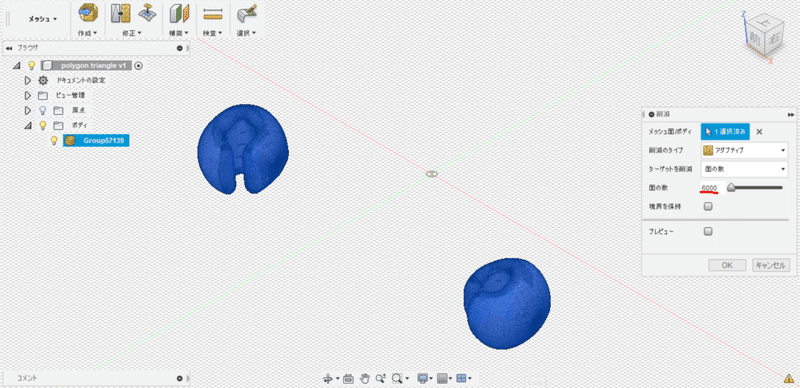Click the upper-left blue mesh body in viewport
This screenshot has height=388, width=800.
pos(243,149)
